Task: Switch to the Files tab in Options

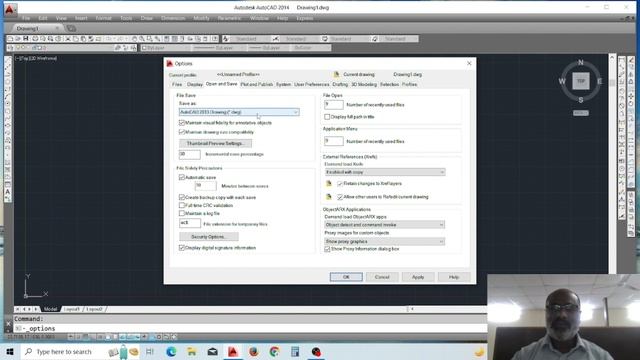Action: pyautogui.click(x=177, y=84)
